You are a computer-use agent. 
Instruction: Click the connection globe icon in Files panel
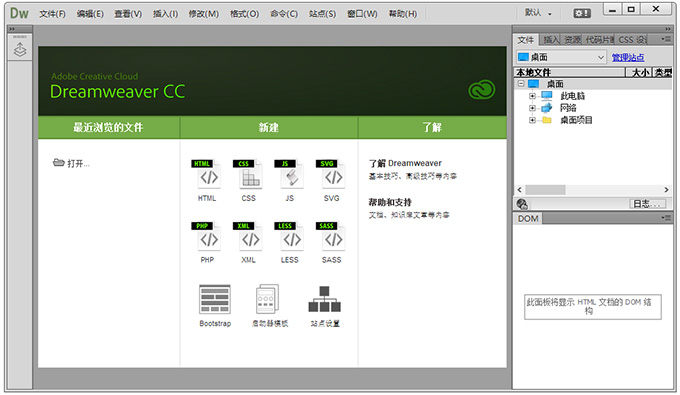[x=522, y=204]
